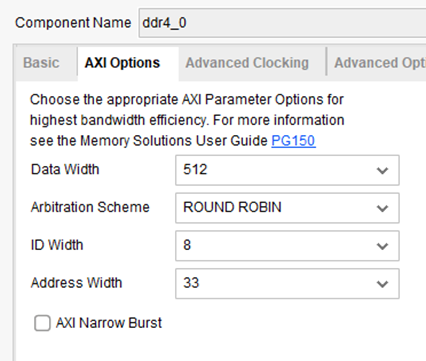Click the "ID Width" label

click(57, 245)
